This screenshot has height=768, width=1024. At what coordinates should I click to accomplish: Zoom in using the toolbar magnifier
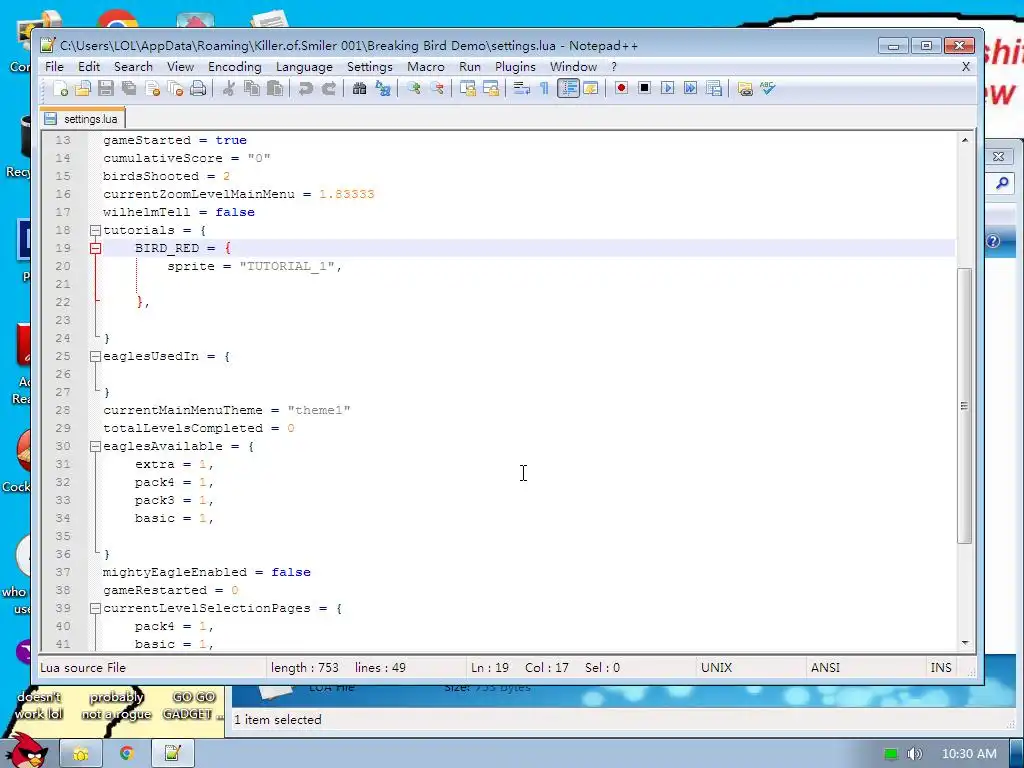(413, 88)
